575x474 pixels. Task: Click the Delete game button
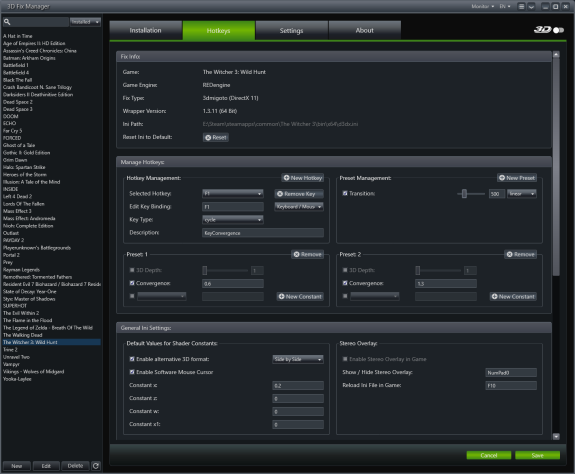75,466
